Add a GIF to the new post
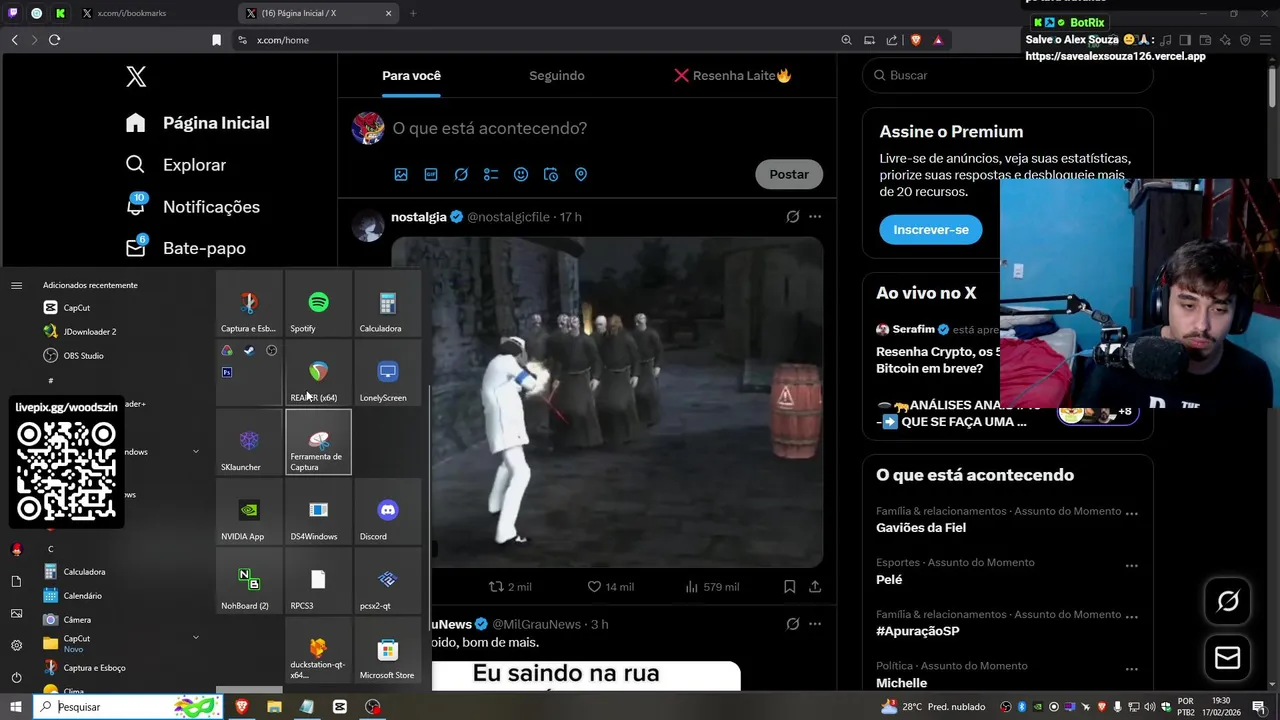 click(431, 174)
